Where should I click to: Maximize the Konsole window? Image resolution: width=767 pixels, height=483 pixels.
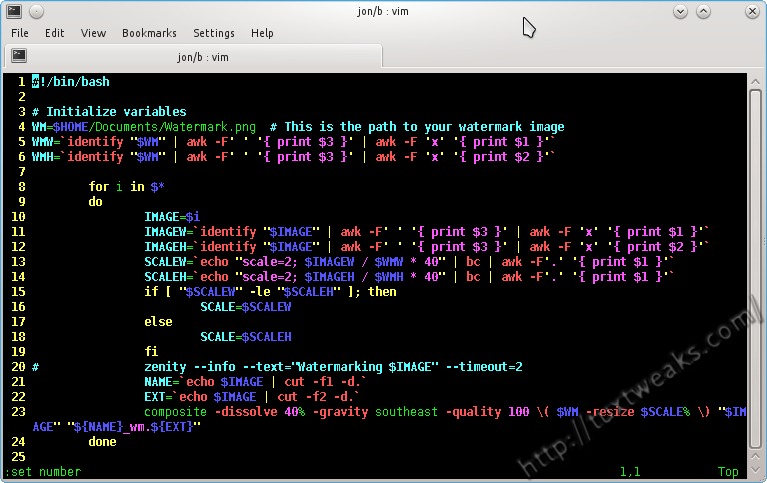[703, 11]
